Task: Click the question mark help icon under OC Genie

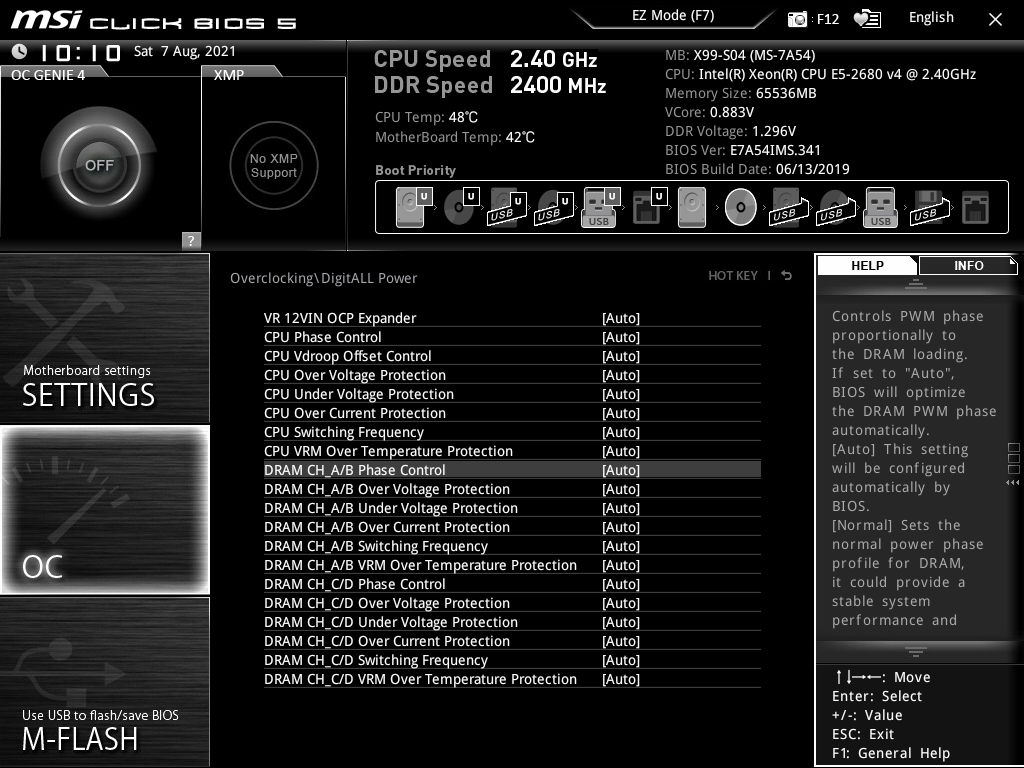Action: point(191,240)
